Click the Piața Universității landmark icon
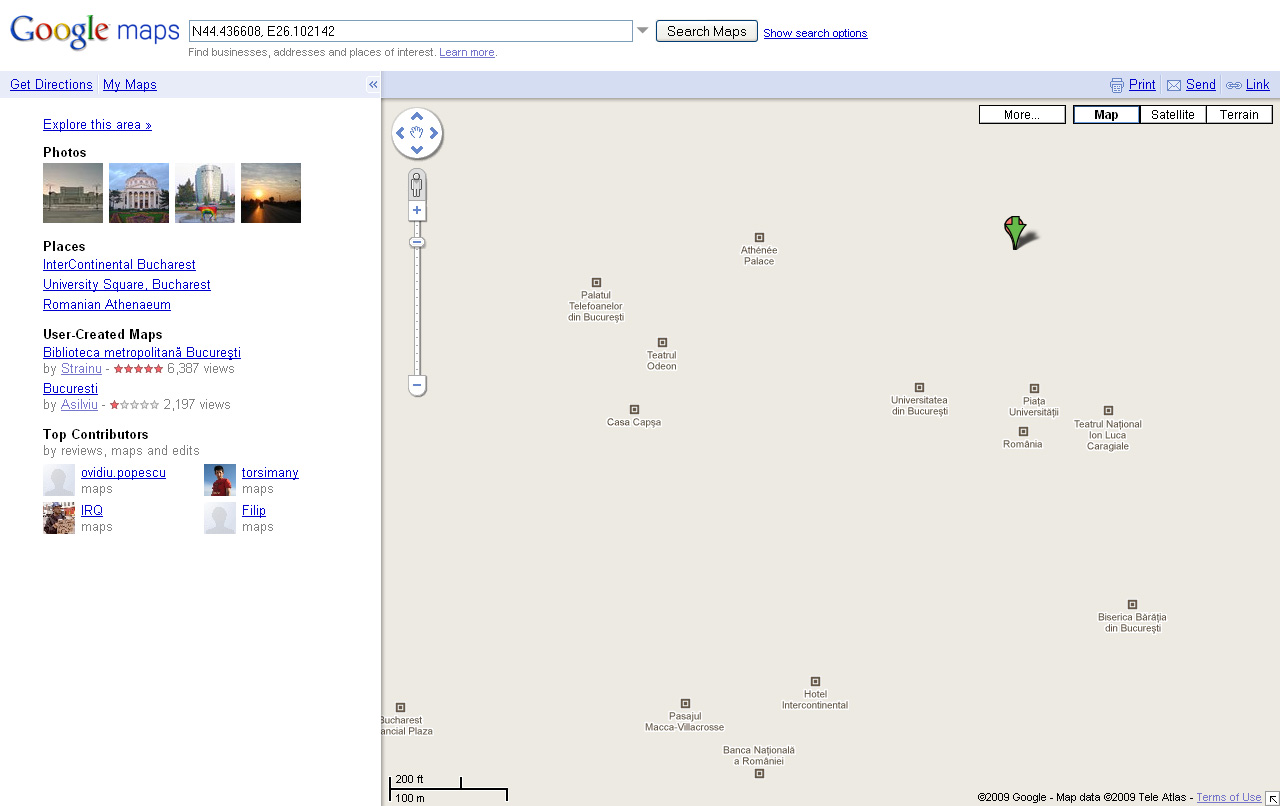The height and width of the screenshot is (806, 1280). tap(1034, 388)
